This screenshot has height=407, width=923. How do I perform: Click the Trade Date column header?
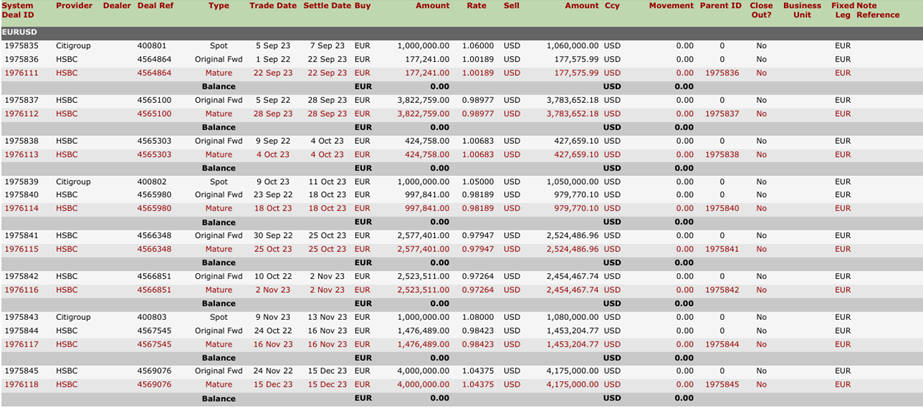click(x=274, y=6)
